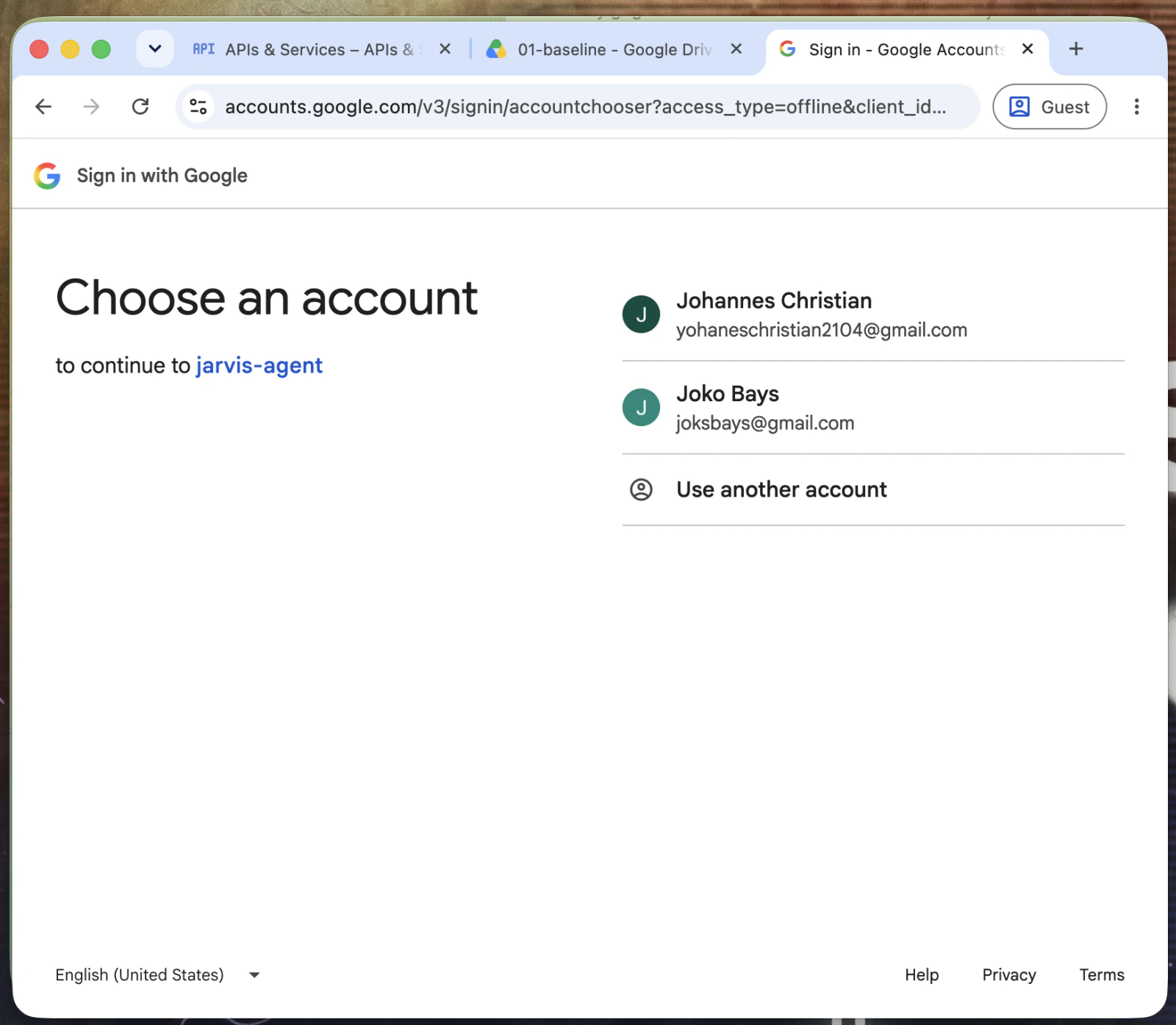Open the Help link
This screenshot has width=1176, height=1025.
point(922,975)
